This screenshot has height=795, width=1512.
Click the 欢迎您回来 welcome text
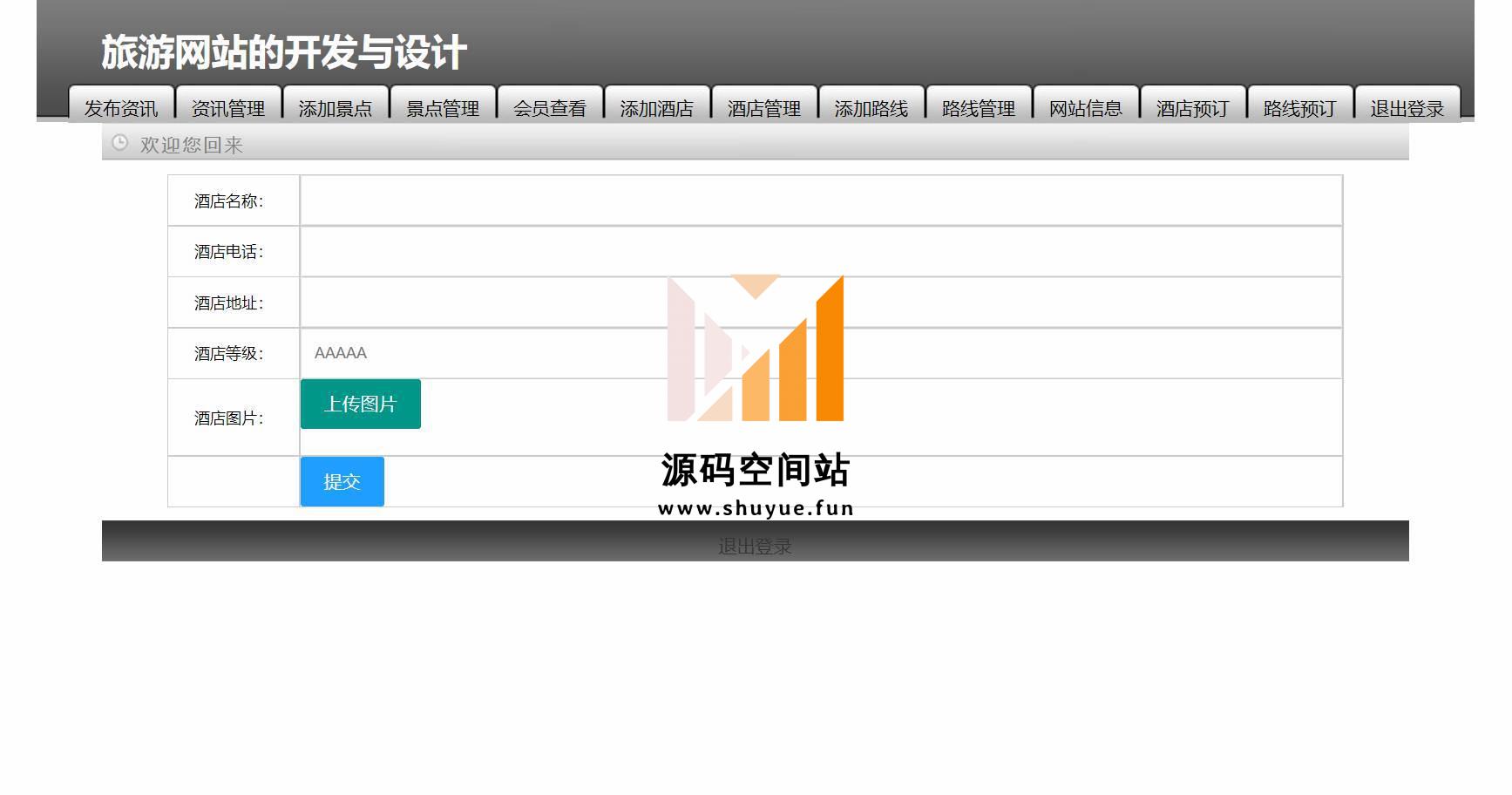pyautogui.click(x=192, y=145)
